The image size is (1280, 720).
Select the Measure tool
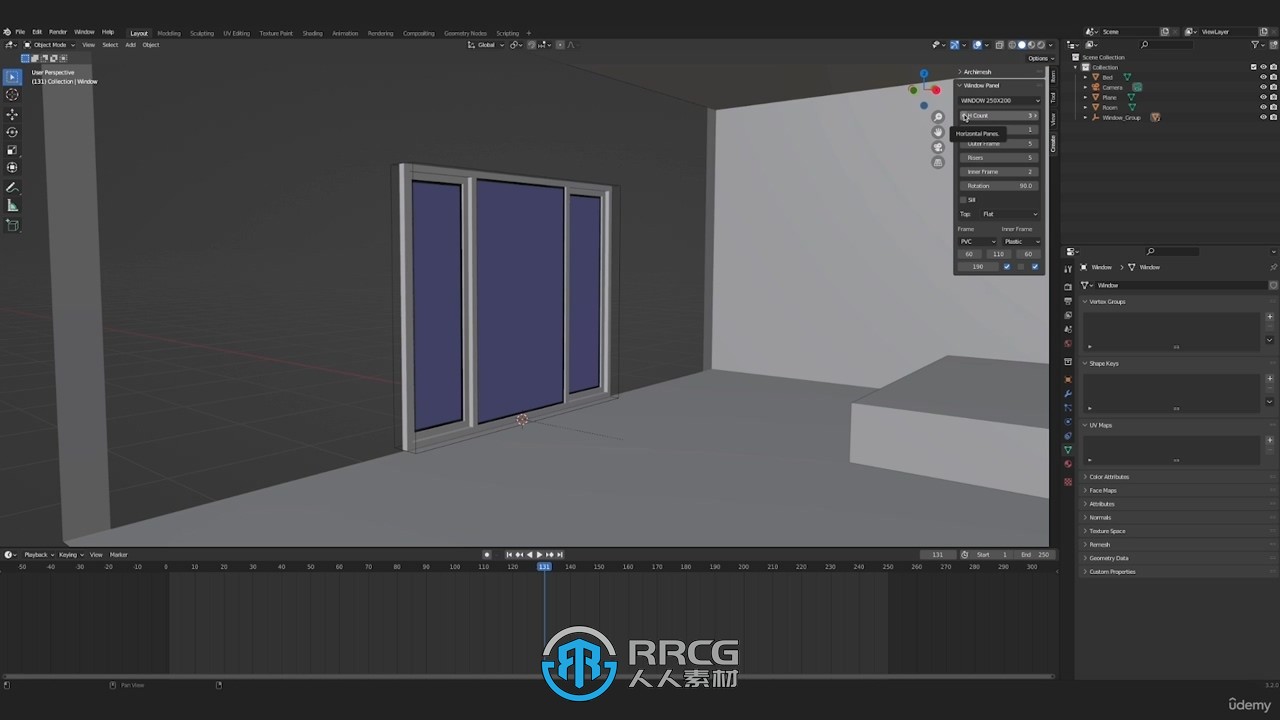pyautogui.click(x=12, y=206)
